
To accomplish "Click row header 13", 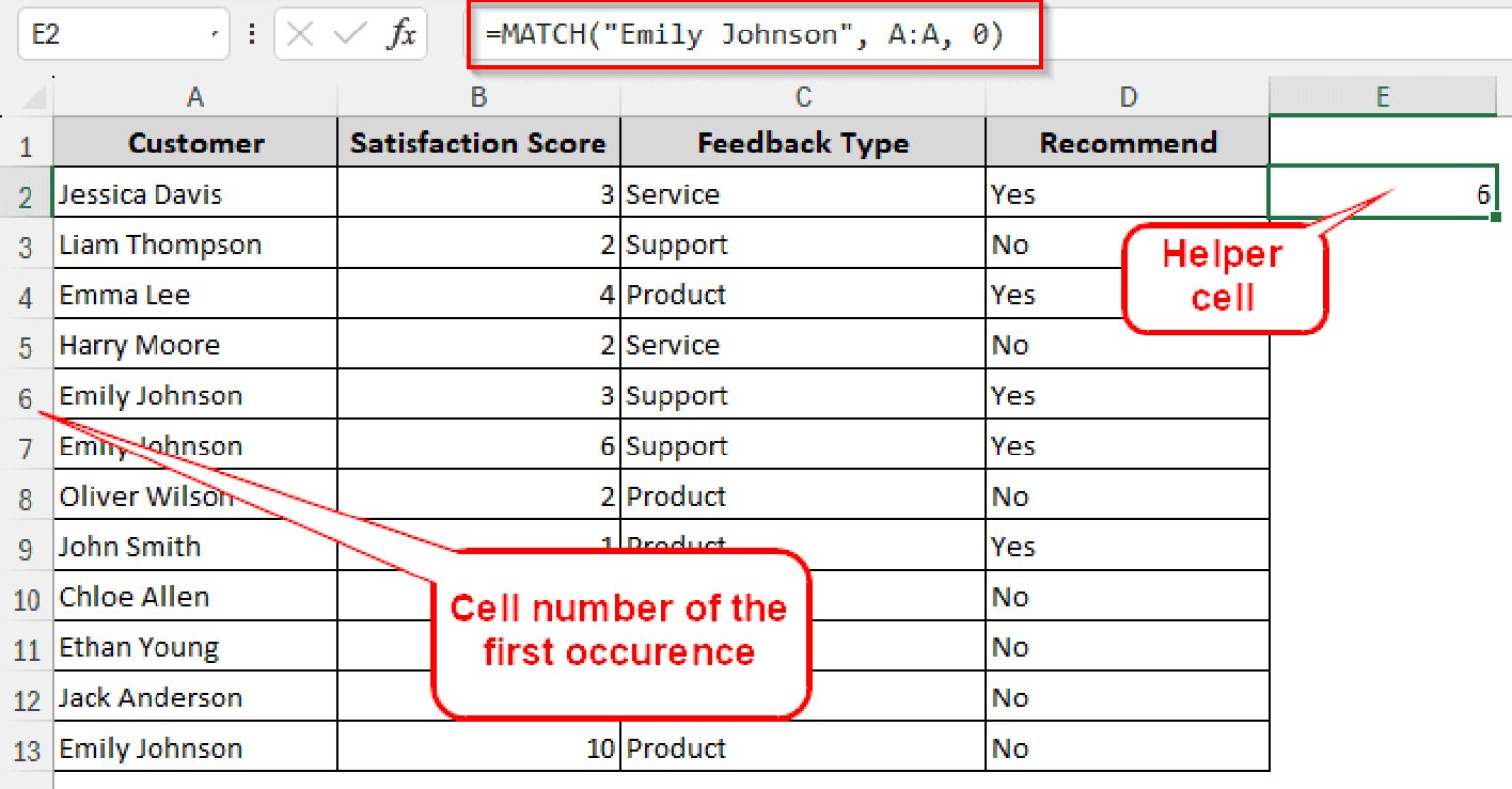I will tap(27, 748).
